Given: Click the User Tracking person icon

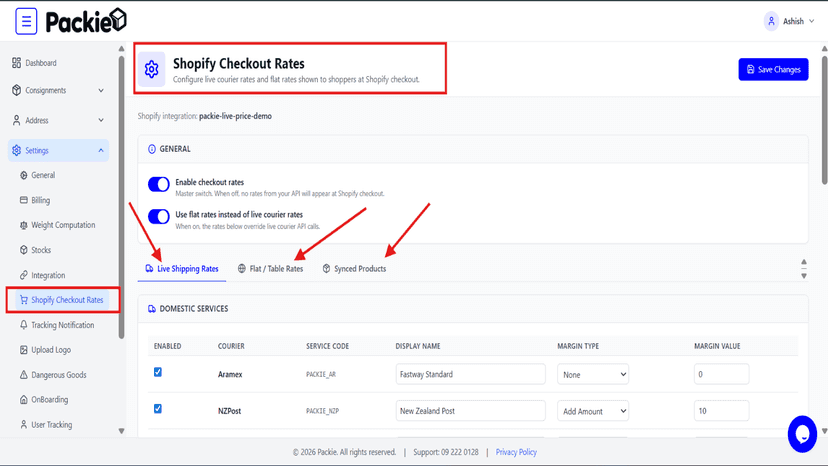Looking at the screenshot, I should pos(23,424).
